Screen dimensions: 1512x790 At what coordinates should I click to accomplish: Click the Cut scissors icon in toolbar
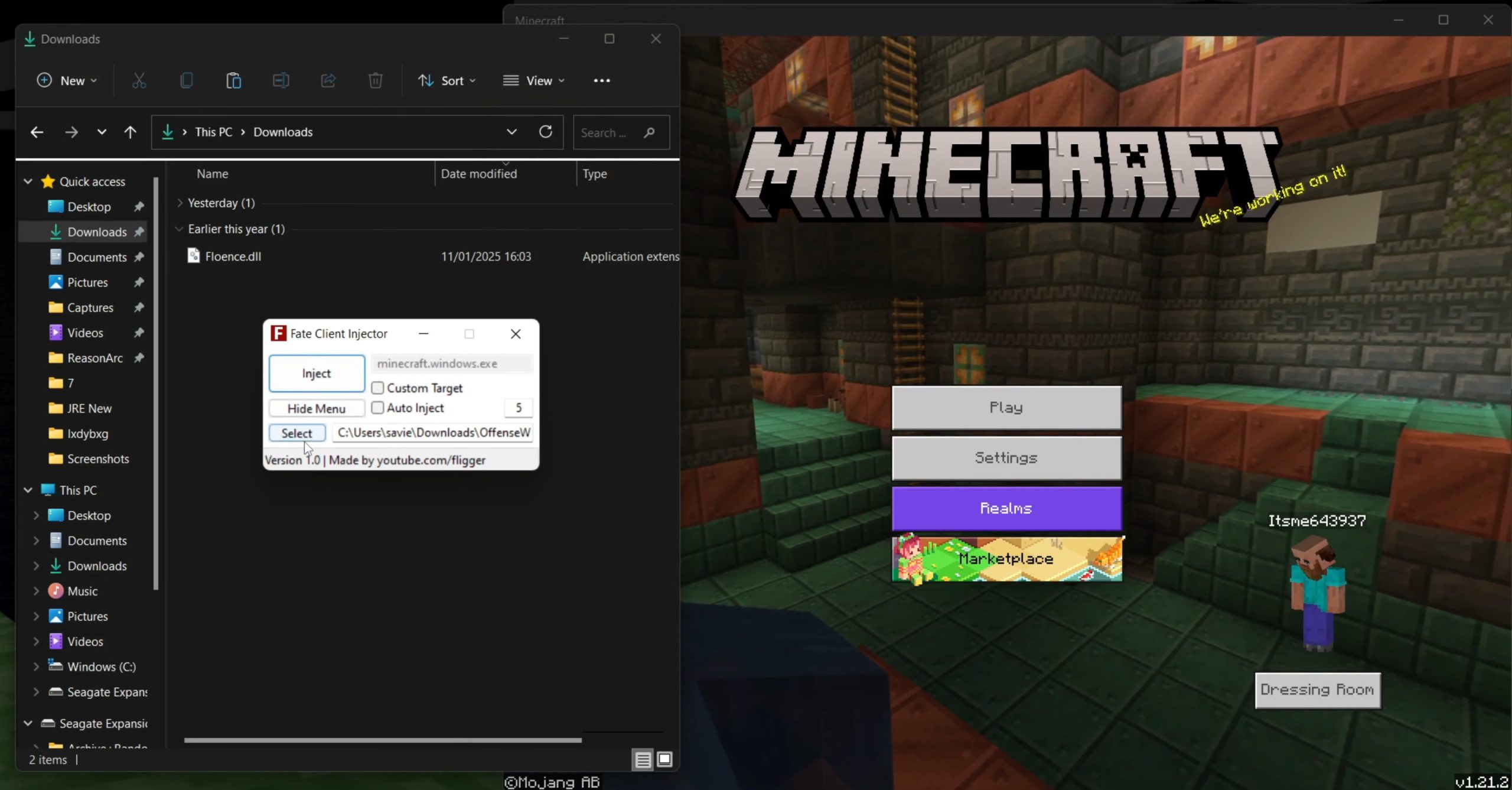tap(139, 80)
